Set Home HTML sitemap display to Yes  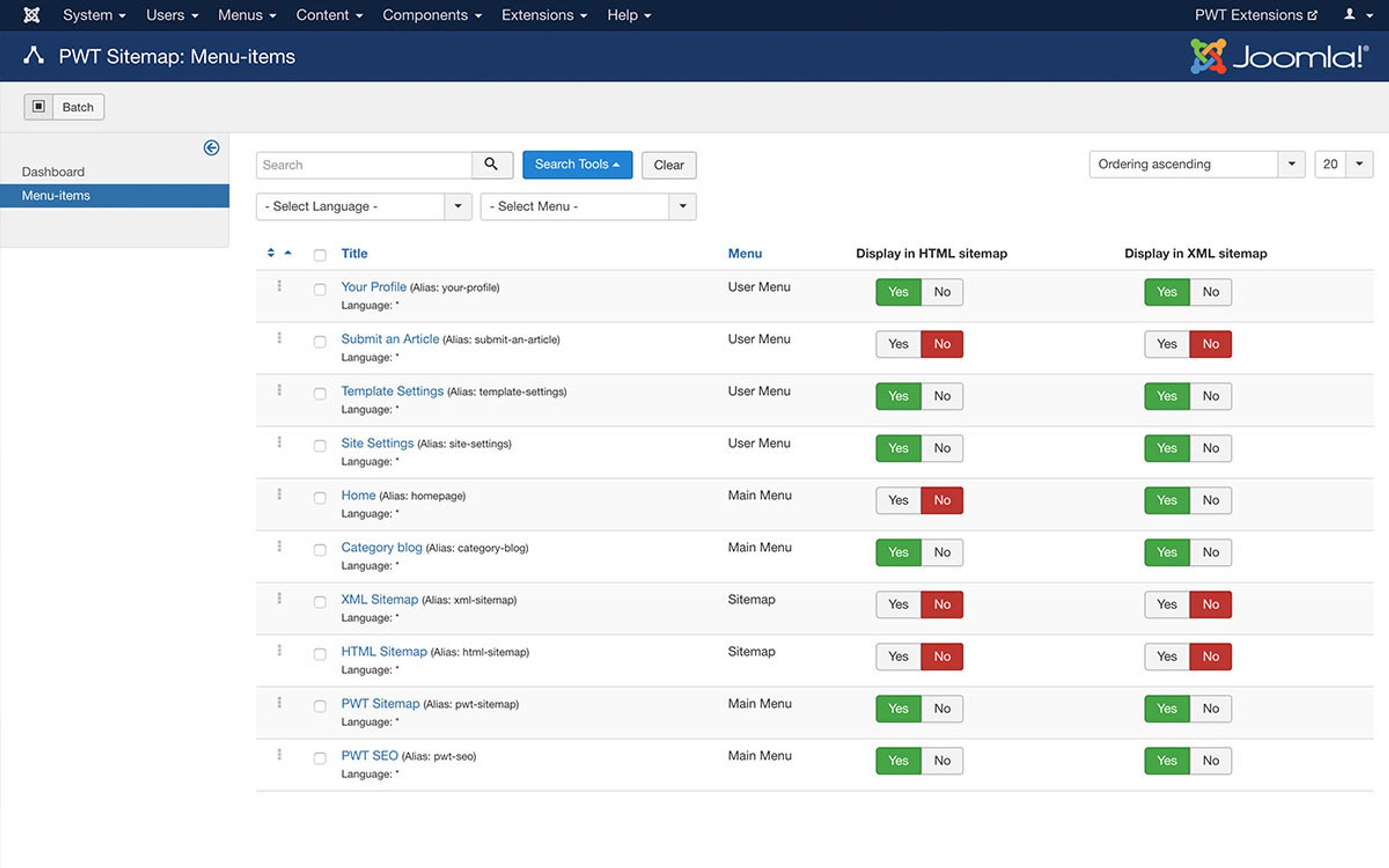click(x=898, y=500)
